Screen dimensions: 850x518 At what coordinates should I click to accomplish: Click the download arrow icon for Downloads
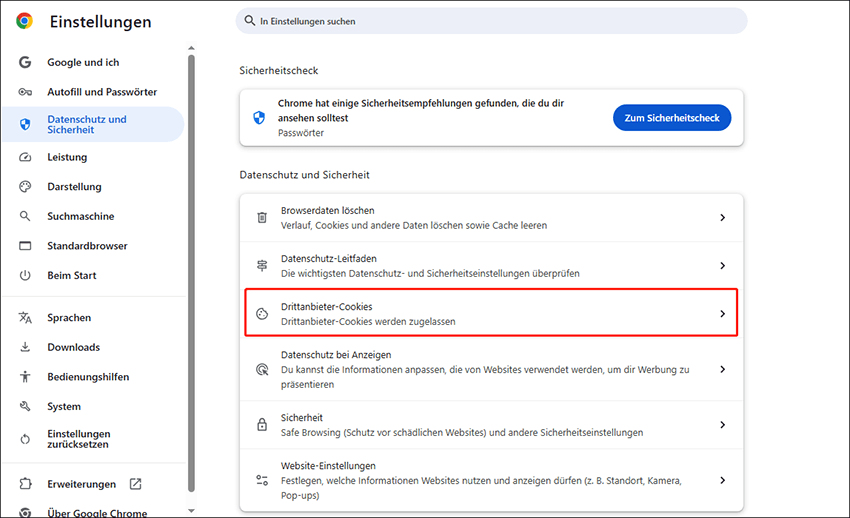(x=25, y=347)
